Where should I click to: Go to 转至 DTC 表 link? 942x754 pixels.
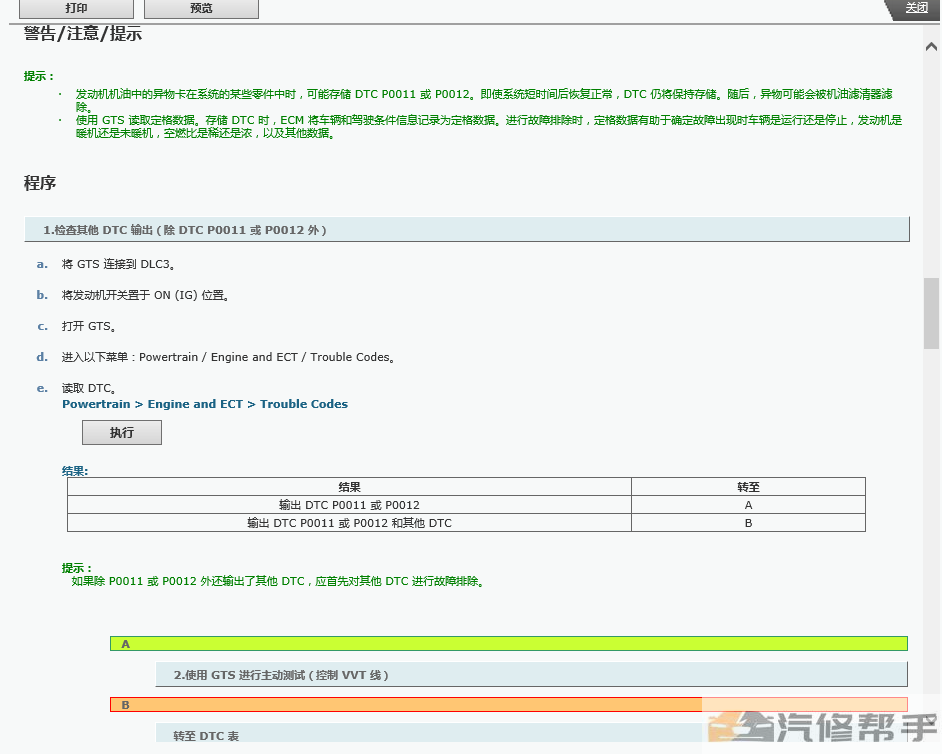point(206,736)
